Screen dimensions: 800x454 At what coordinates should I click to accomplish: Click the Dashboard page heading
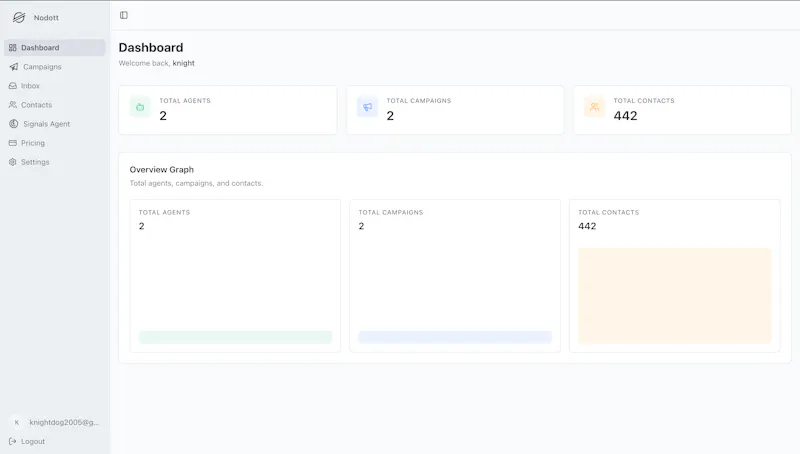(151, 47)
